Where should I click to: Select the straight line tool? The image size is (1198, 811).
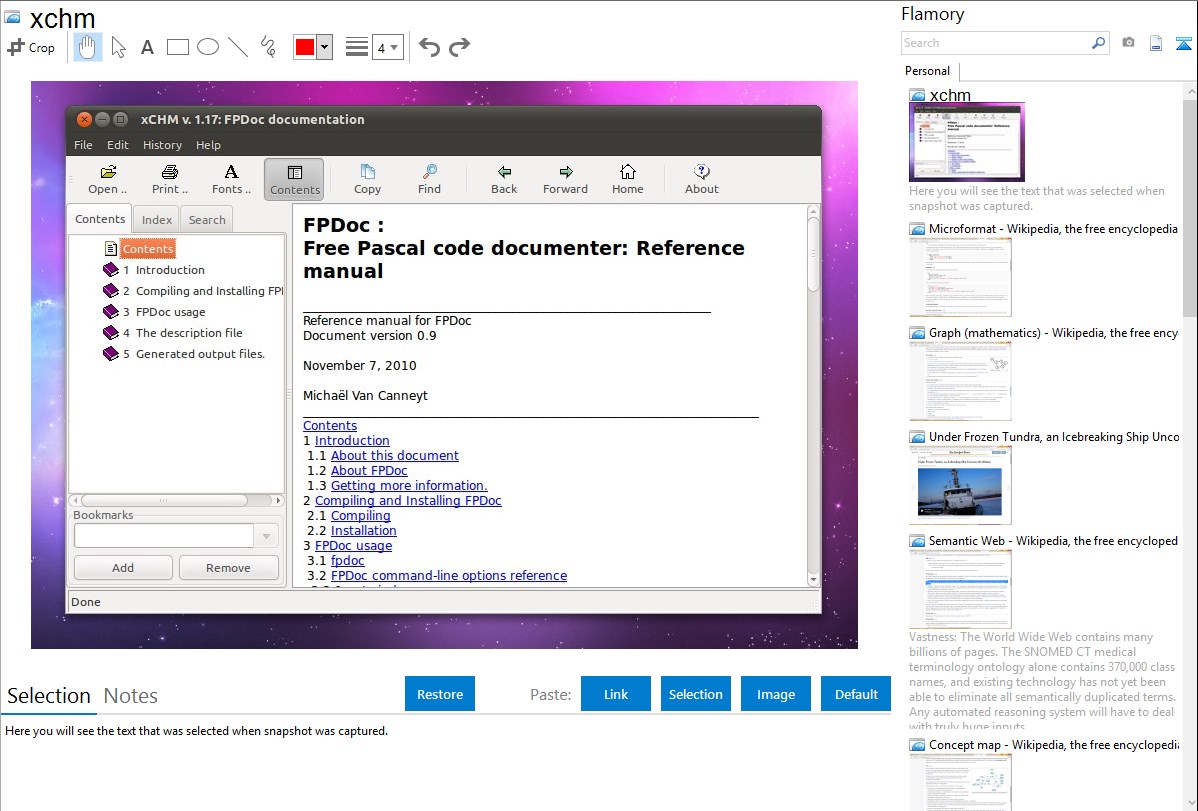(x=238, y=47)
